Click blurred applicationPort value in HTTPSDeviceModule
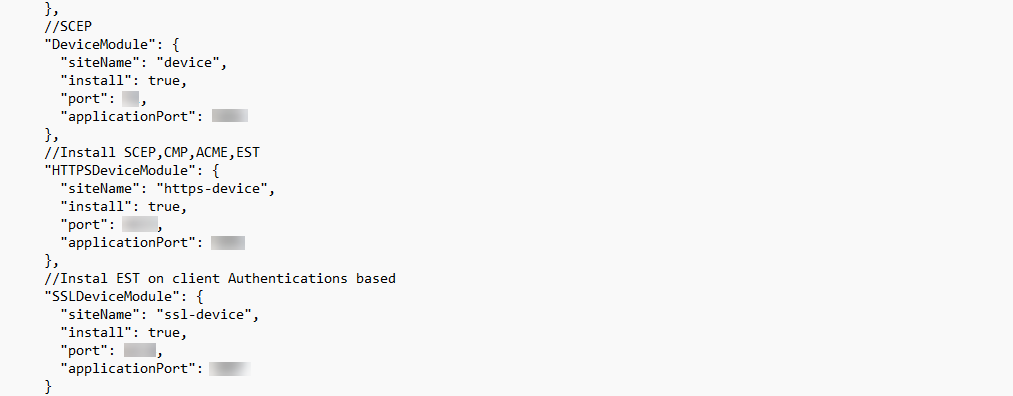The width and height of the screenshot is (1013, 396). coord(228,243)
